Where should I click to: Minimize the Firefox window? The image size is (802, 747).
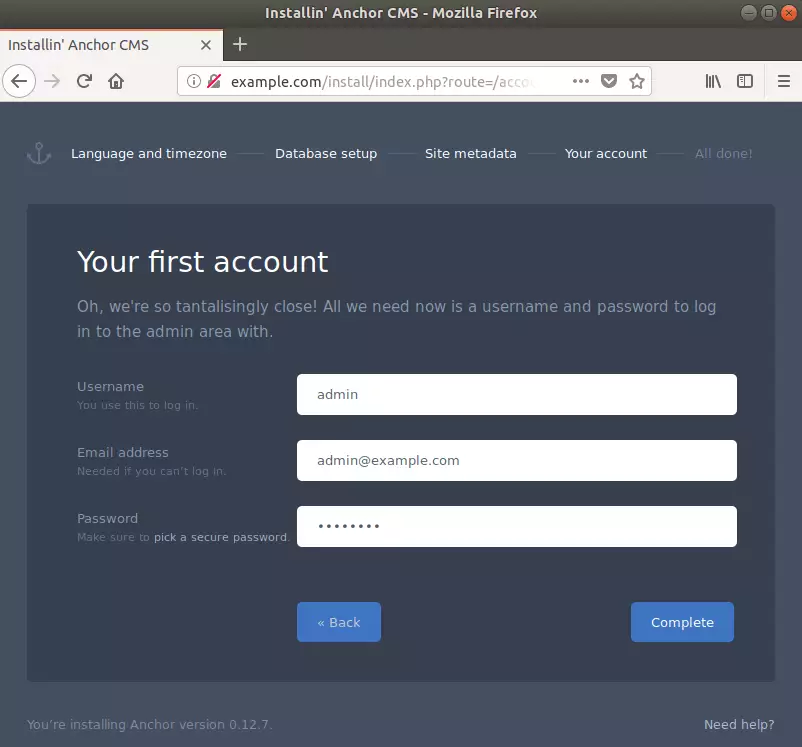(x=748, y=13)
